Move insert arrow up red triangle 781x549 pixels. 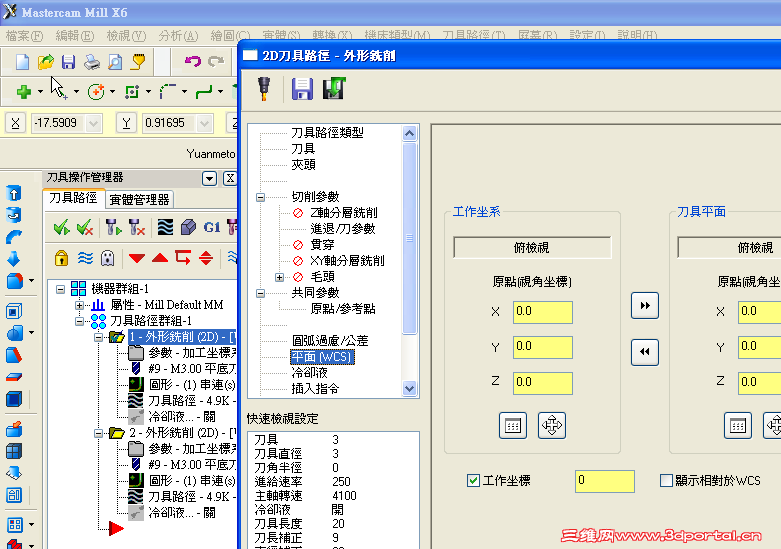160,258
